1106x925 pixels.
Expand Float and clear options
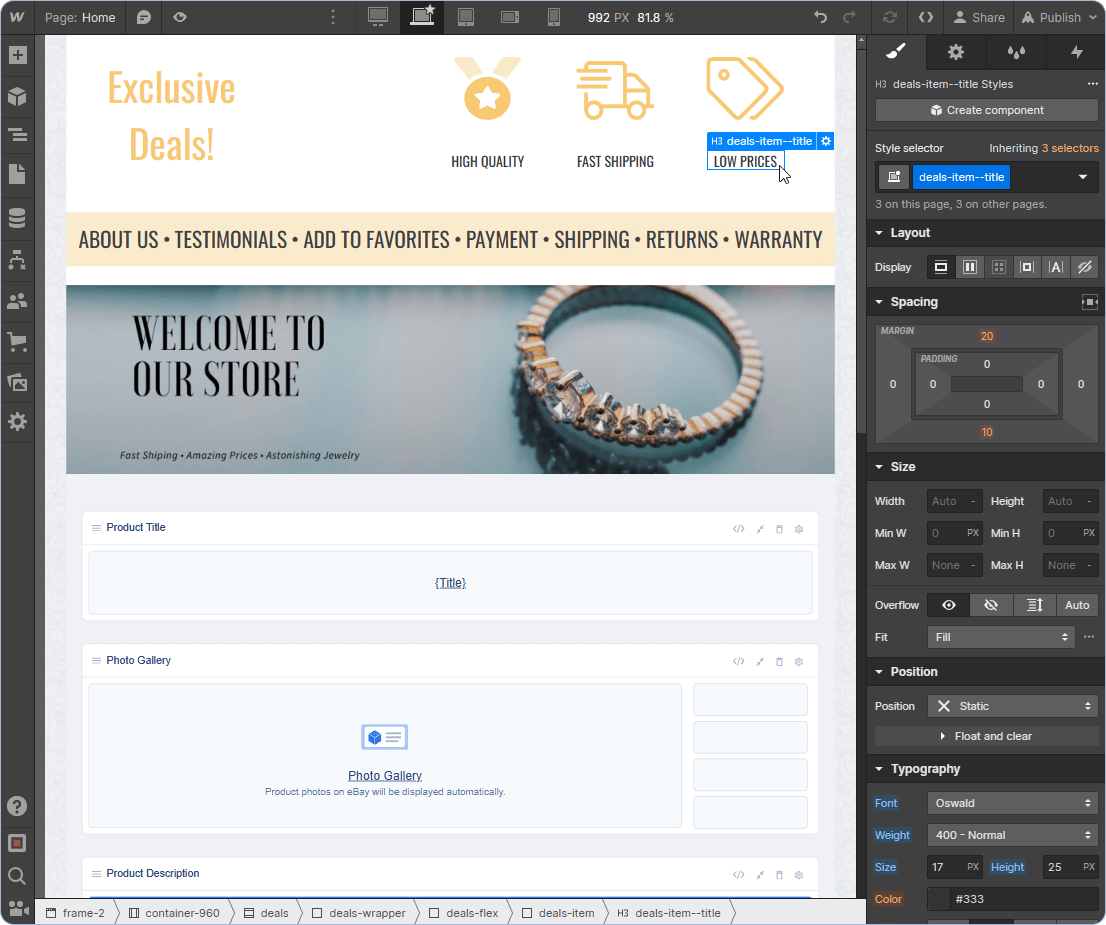tap(986, 736)
